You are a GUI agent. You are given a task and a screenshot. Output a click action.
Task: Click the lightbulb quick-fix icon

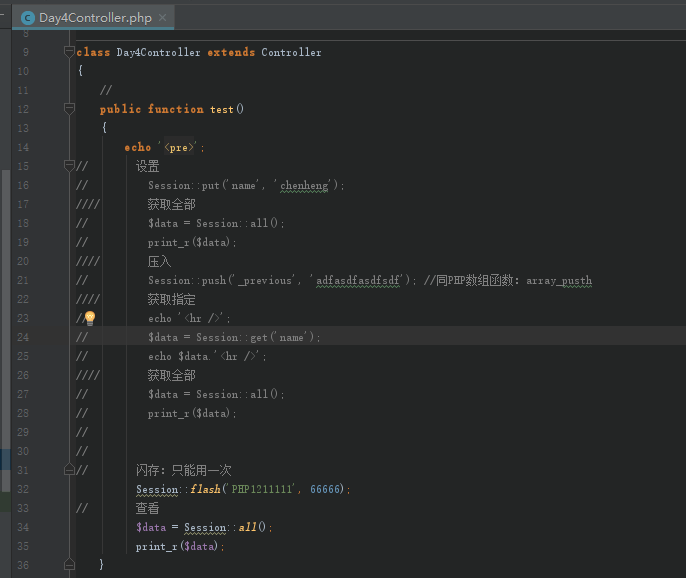click(89, 318)
